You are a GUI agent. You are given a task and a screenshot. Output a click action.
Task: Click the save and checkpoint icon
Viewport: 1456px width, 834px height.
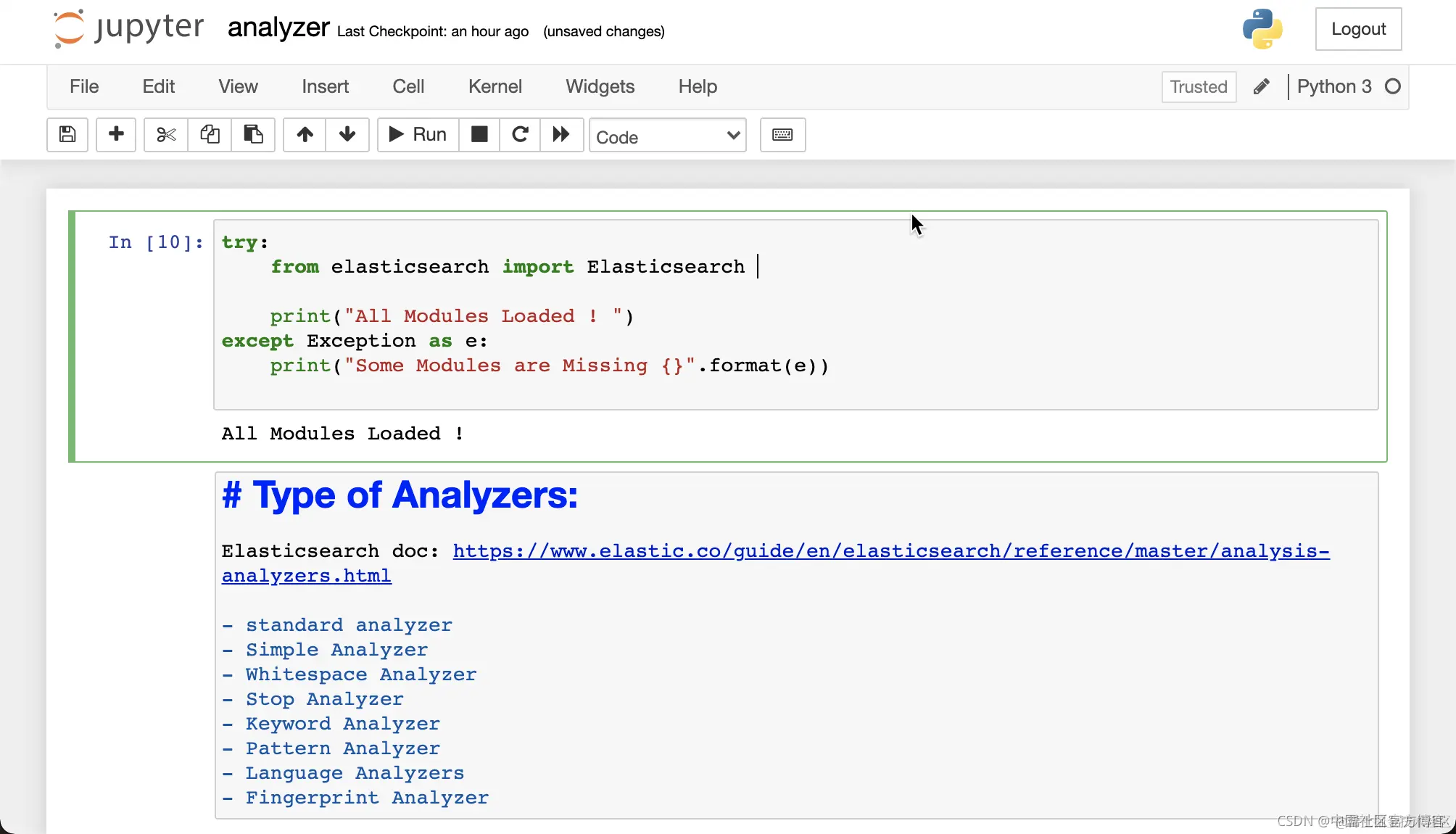[67, 135]
